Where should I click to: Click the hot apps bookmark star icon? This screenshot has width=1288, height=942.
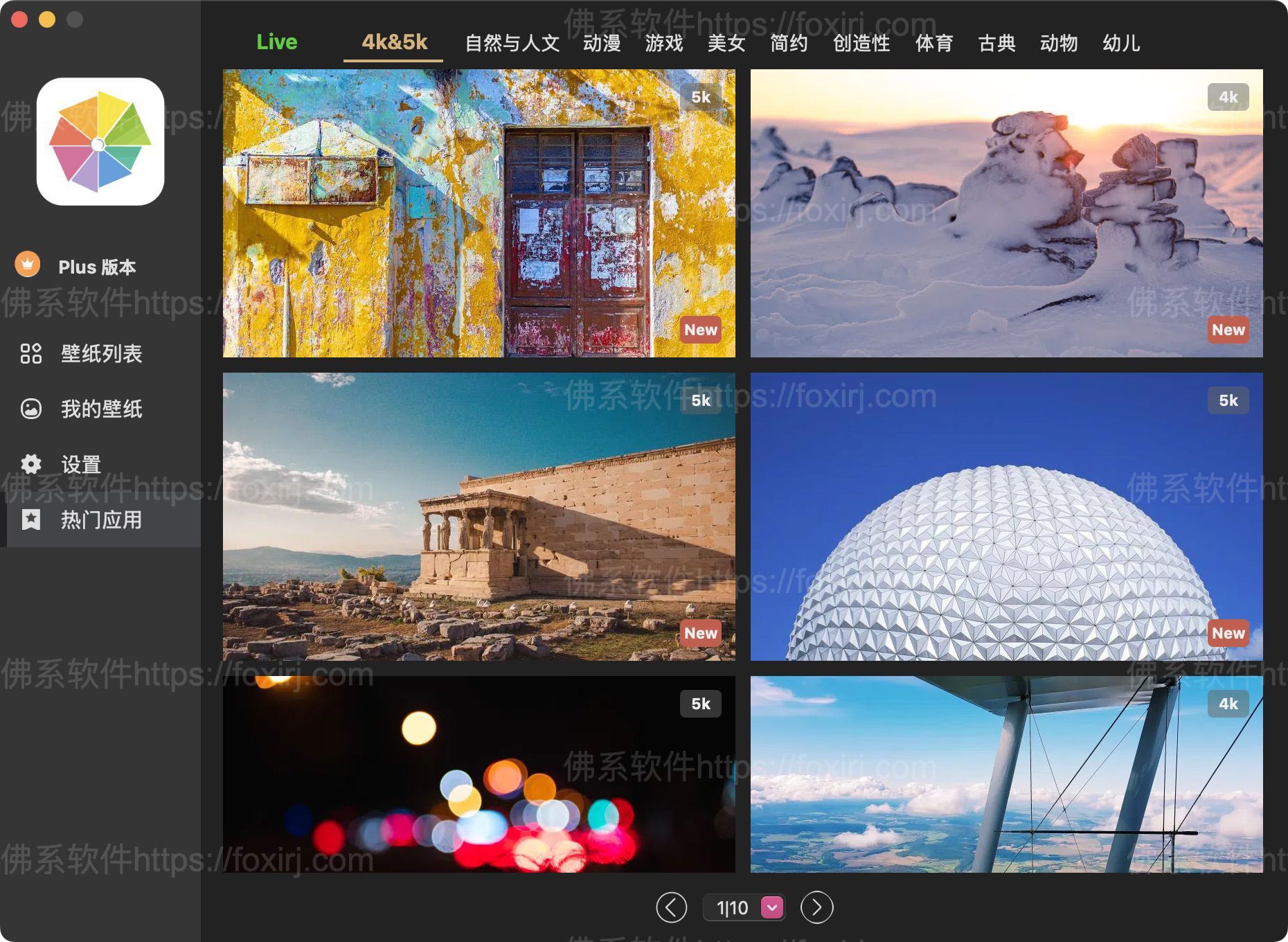coord(31,519)
